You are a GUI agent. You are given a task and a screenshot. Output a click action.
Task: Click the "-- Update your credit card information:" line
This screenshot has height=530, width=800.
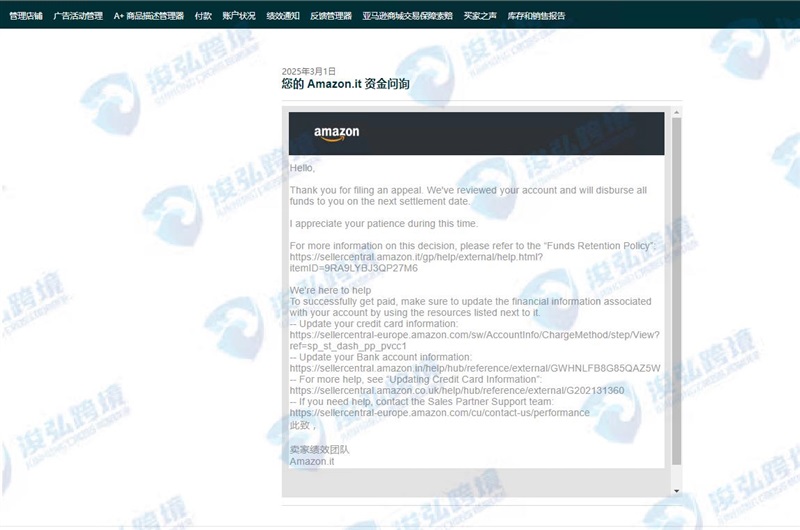click(x=374, y=324)
